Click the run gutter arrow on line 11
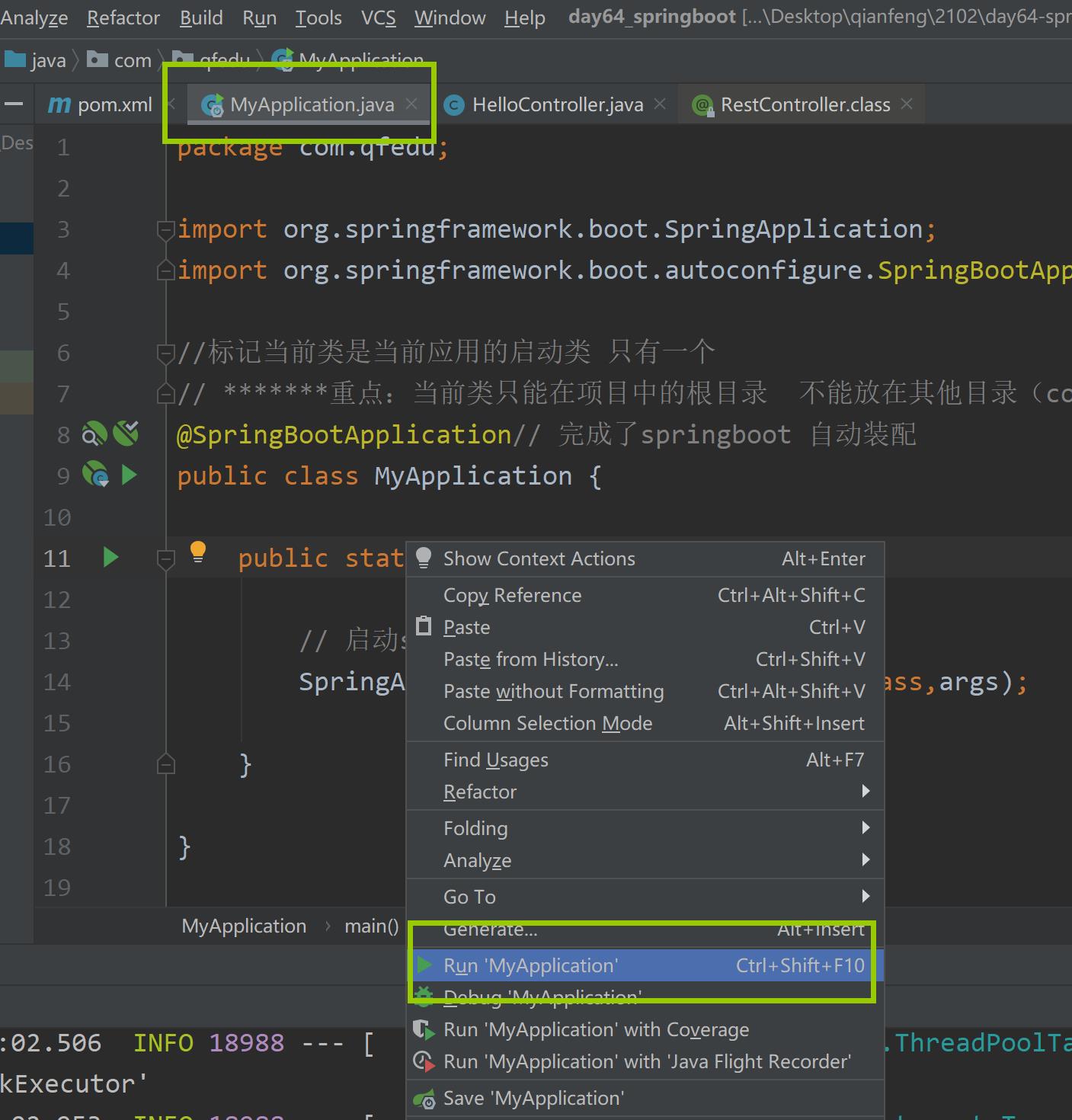Screen dimensions: 1072x1120 [110, 557]
